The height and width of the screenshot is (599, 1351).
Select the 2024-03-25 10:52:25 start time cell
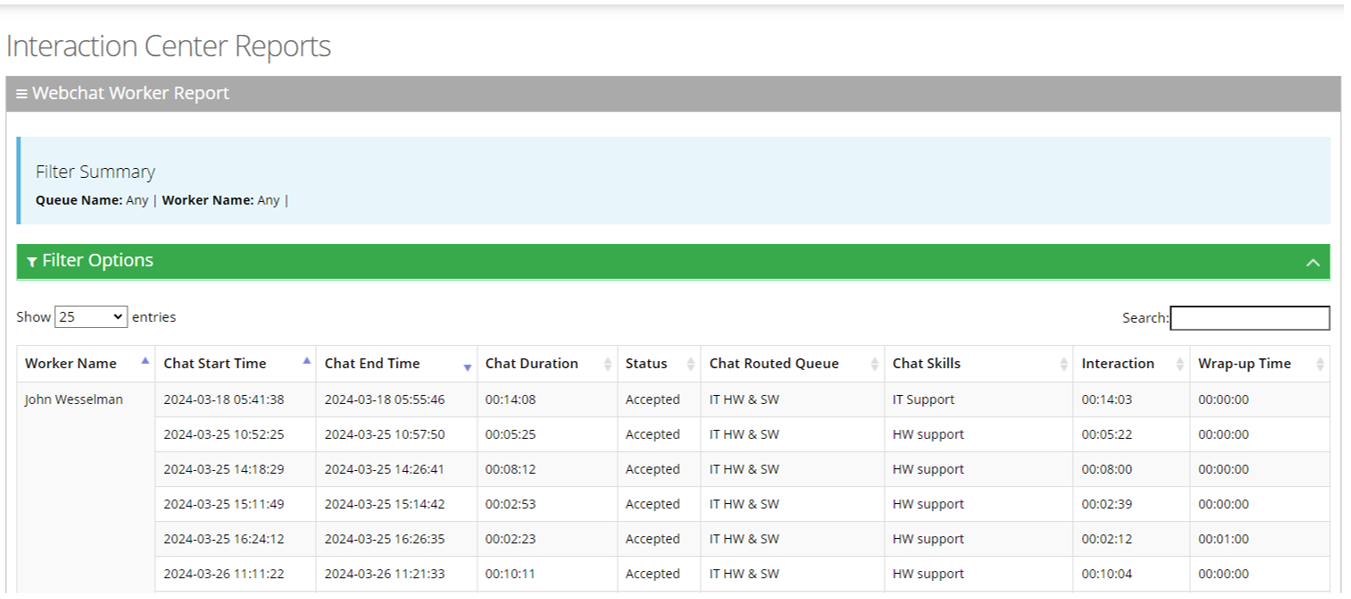(223, 435)
